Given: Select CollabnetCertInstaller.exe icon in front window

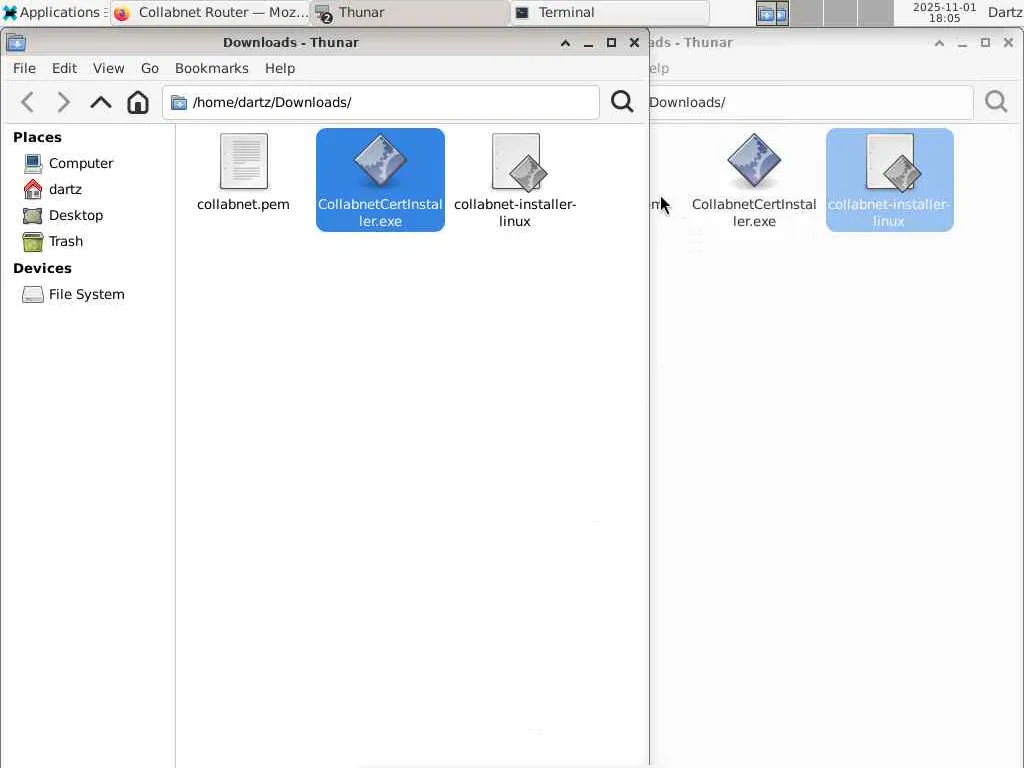Looking at the screenshot, I should [380, 160].
